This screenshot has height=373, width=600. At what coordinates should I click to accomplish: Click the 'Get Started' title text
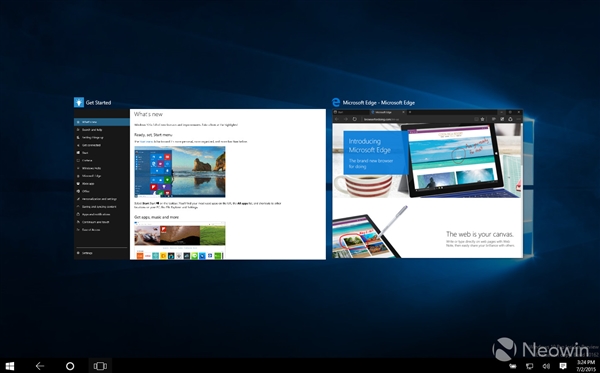(x=98, y=103)
